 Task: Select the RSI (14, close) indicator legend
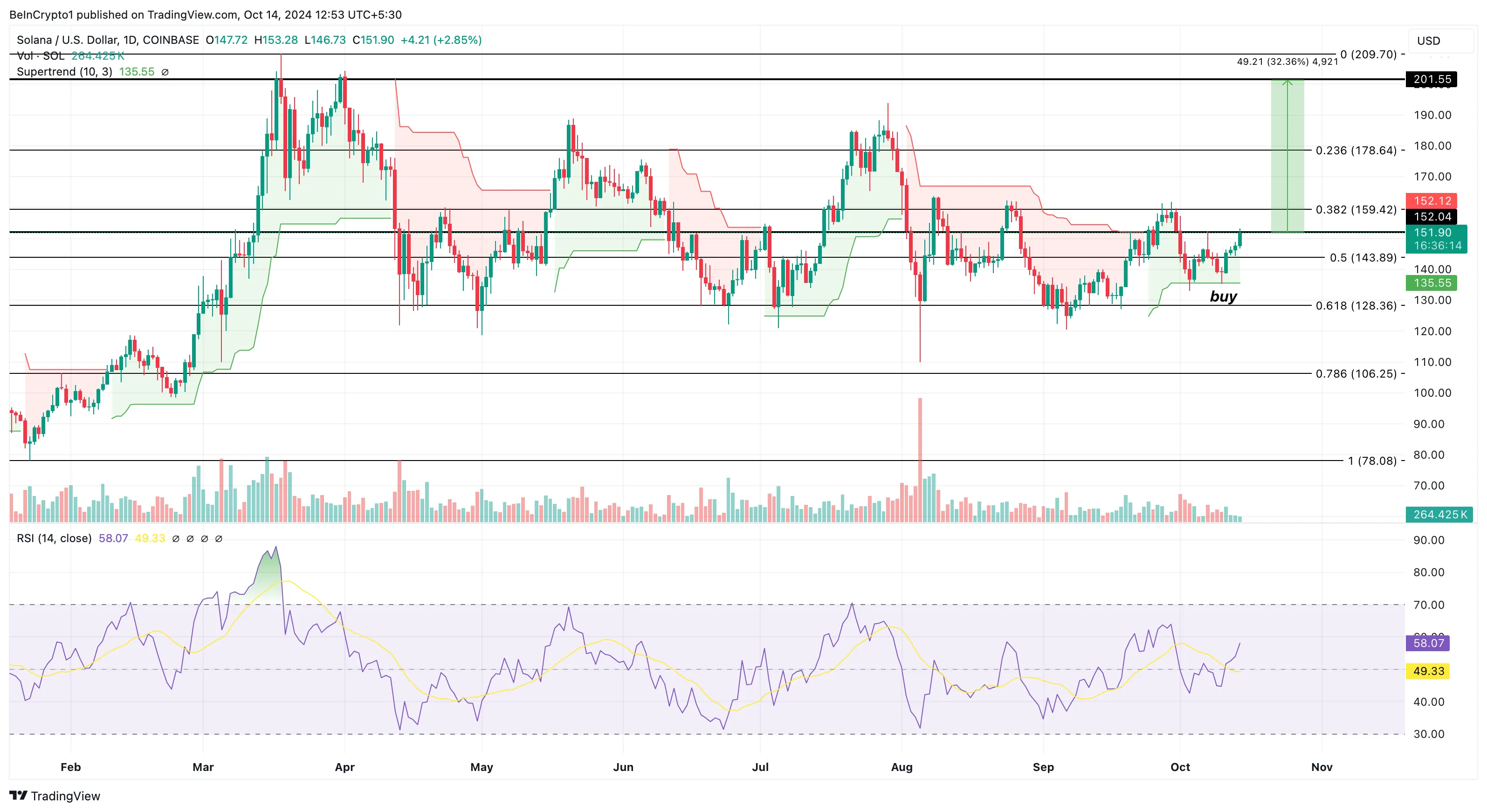pos(54,538)
